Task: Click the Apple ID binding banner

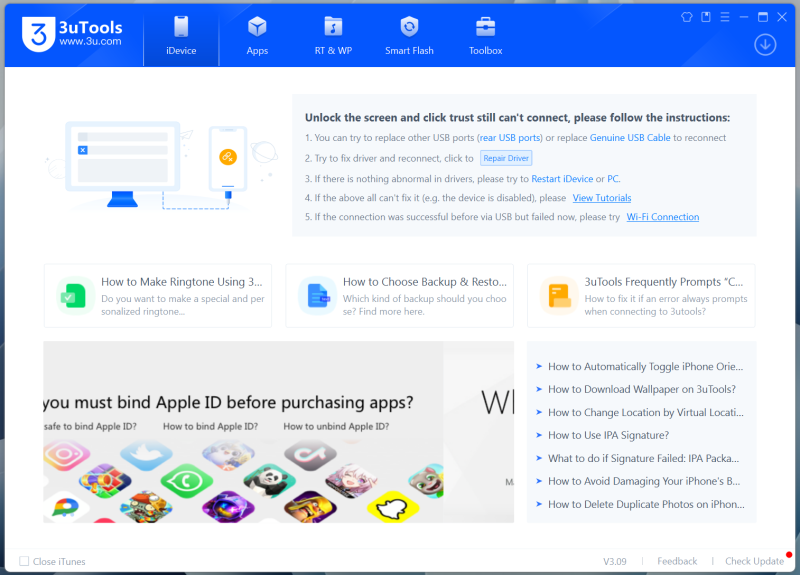Action: point(279,432)
